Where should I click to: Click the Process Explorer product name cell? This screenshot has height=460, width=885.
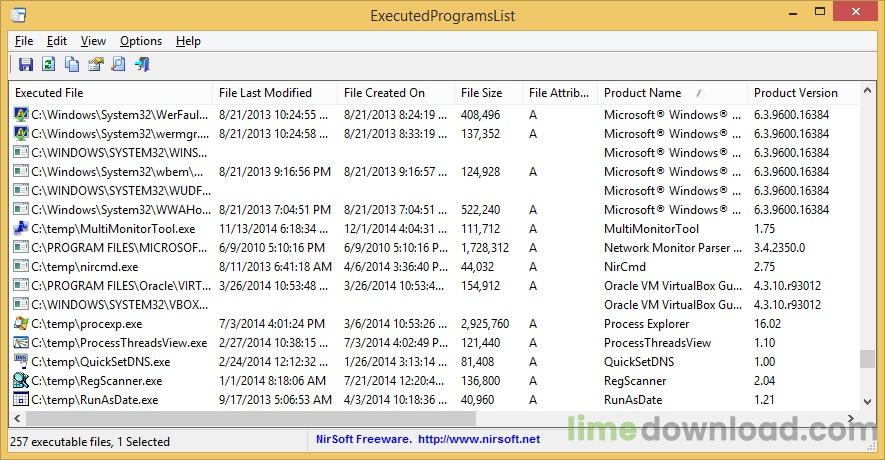point(646,323)
